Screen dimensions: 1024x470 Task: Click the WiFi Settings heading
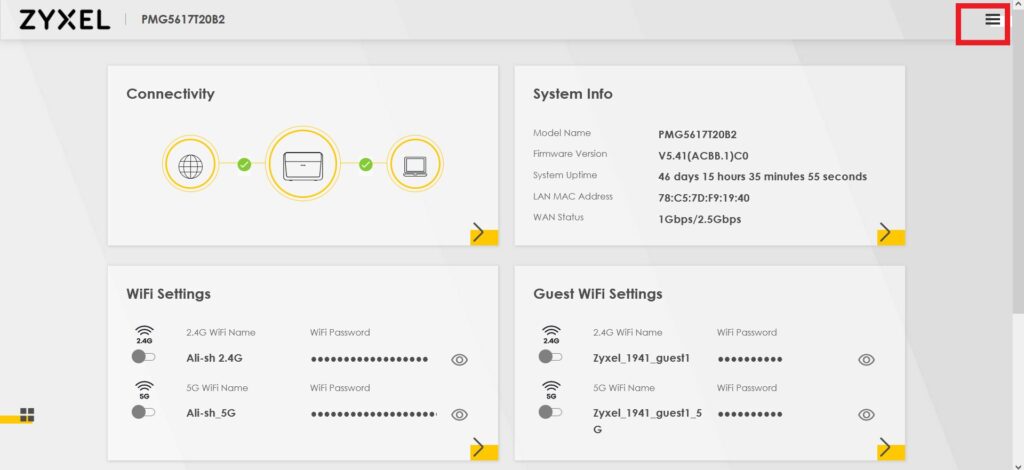(168, 294)
